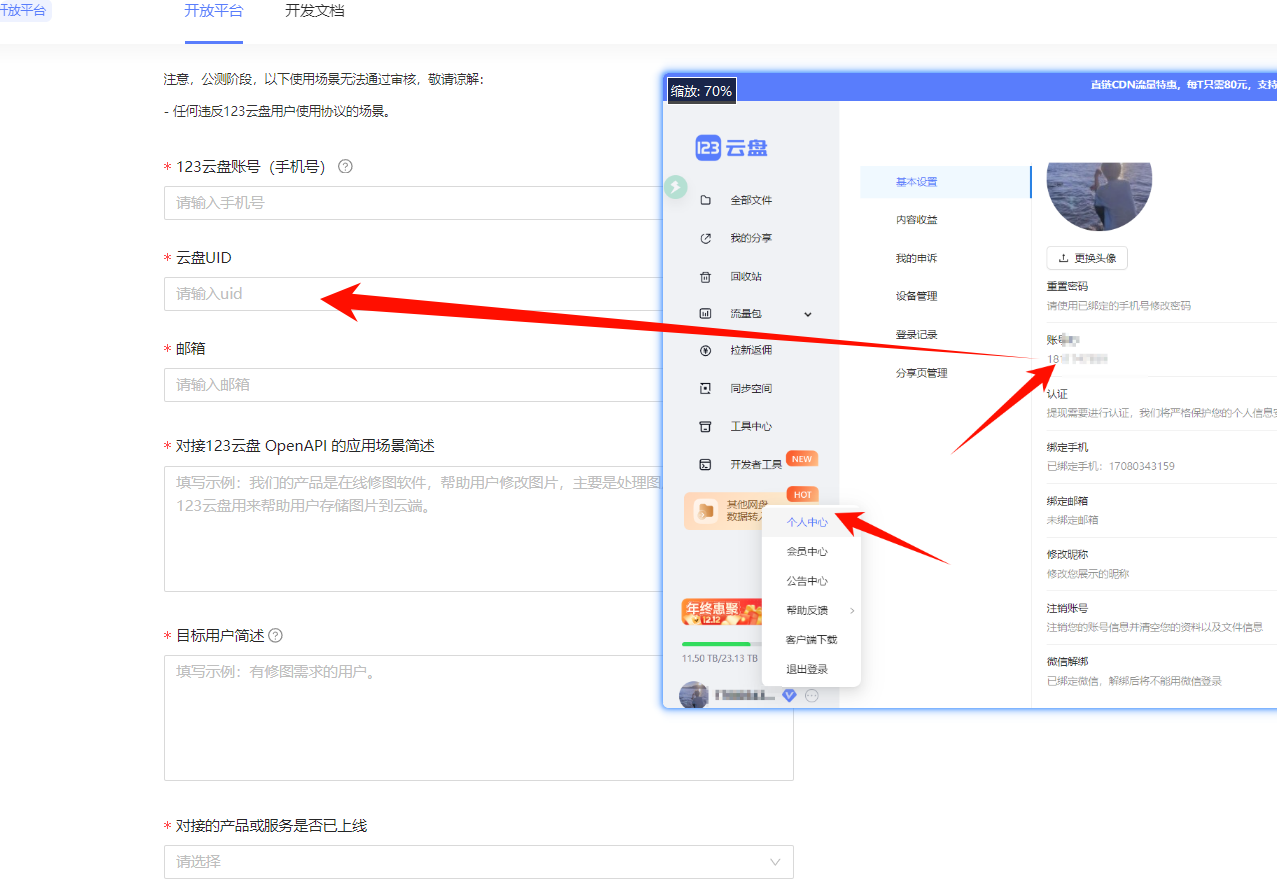Click the 123云盘 logo

731,148
